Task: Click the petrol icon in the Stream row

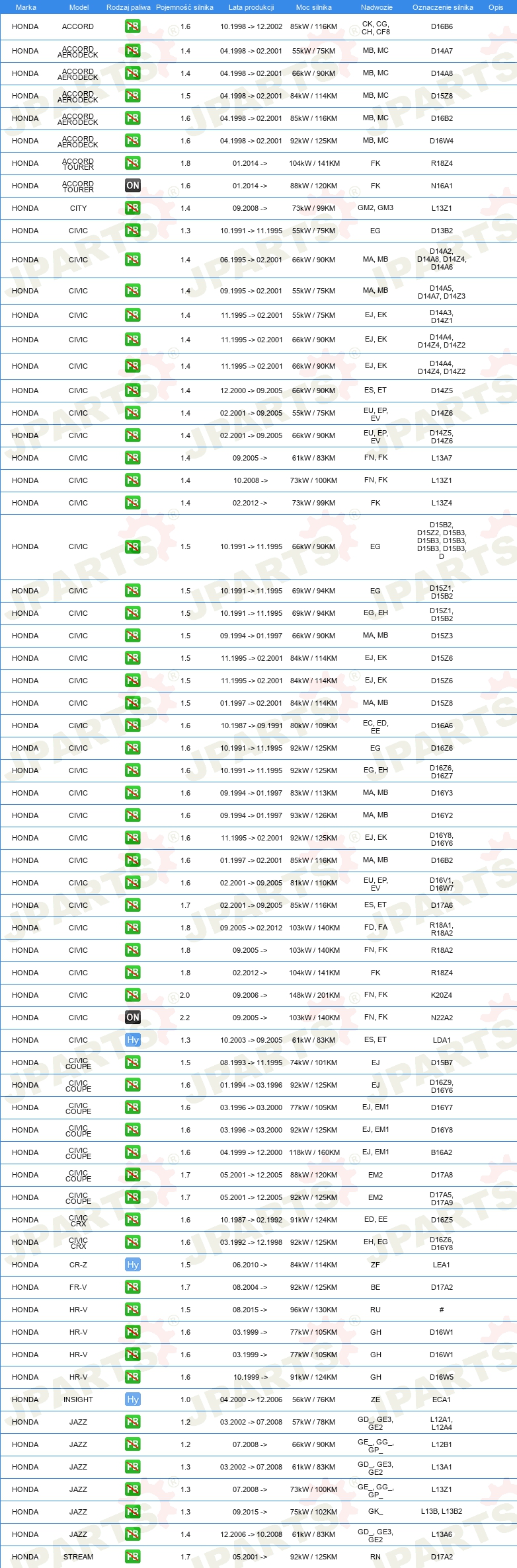Action: point(132,1557)
